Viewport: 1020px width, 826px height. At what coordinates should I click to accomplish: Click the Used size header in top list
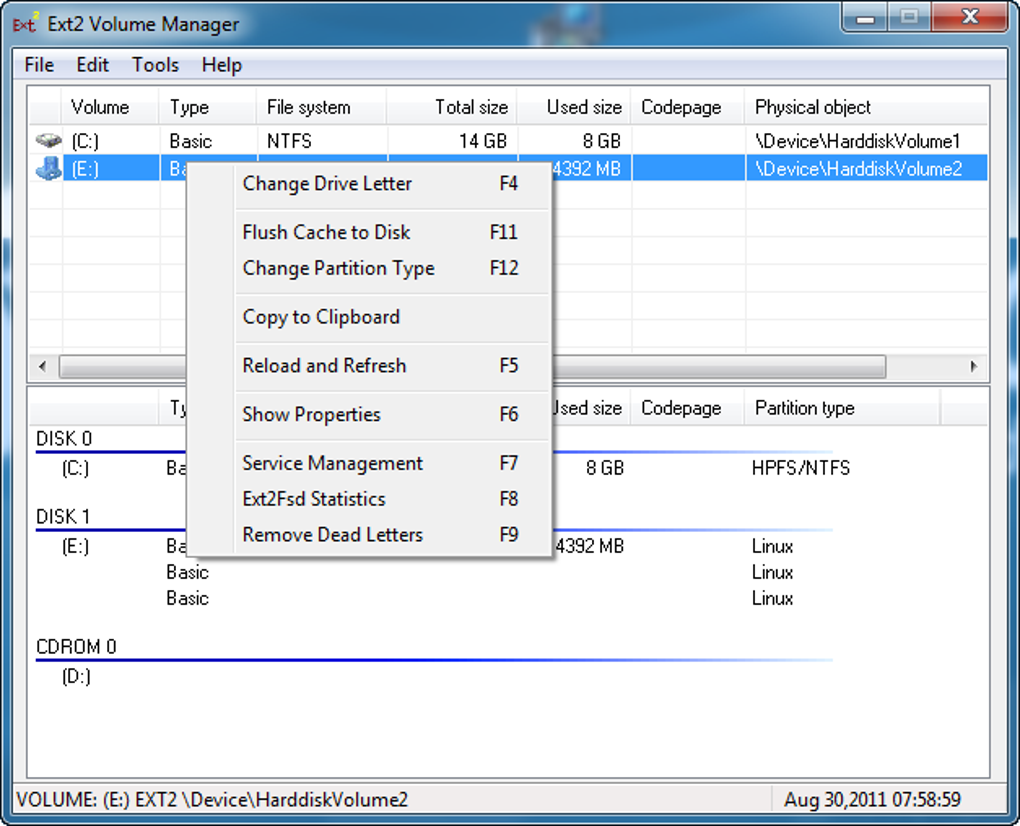[574, 107]
